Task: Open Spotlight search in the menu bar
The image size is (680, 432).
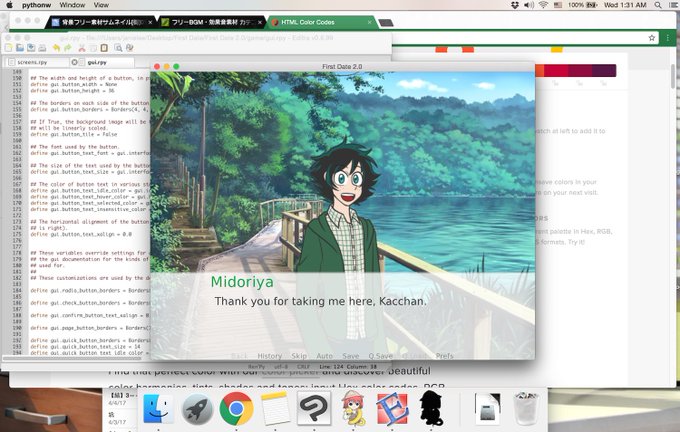Action: (658, 5)
